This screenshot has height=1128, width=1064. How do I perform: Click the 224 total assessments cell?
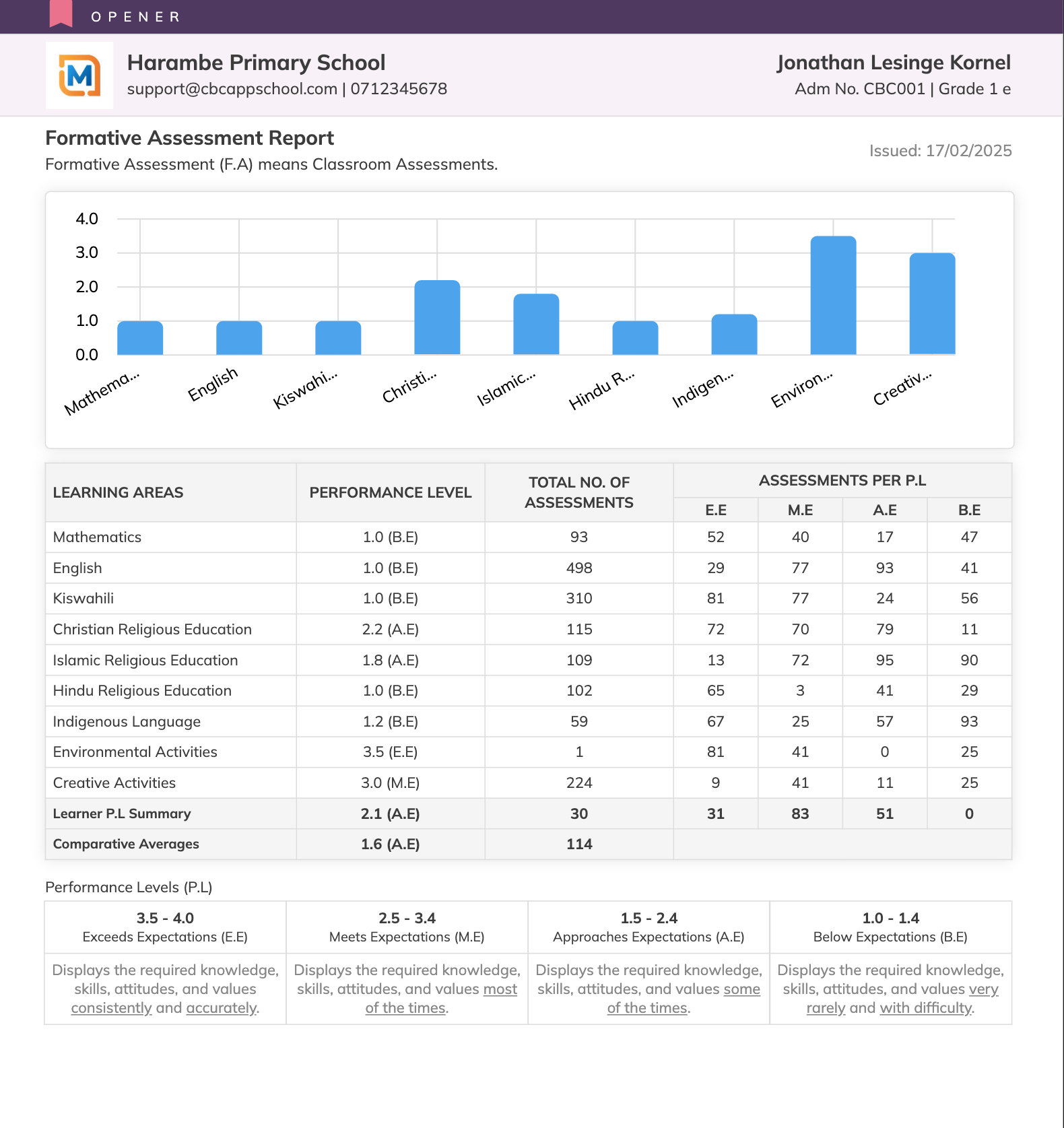pos(579,783)
